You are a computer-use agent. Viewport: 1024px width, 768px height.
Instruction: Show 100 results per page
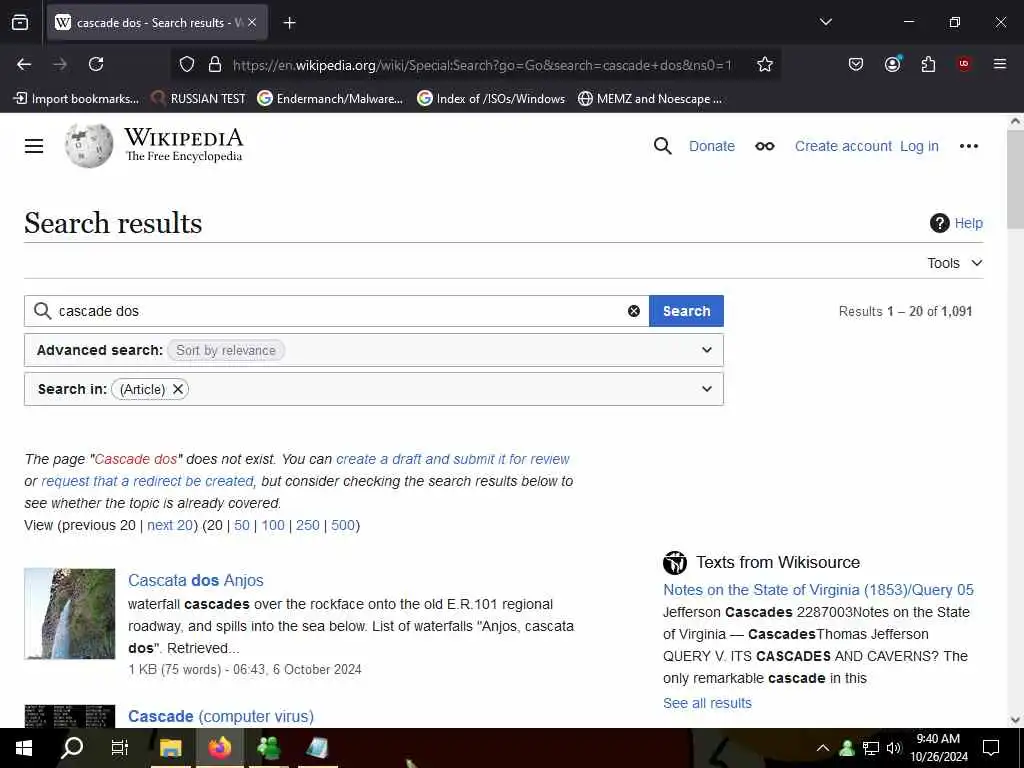[273, 525]
